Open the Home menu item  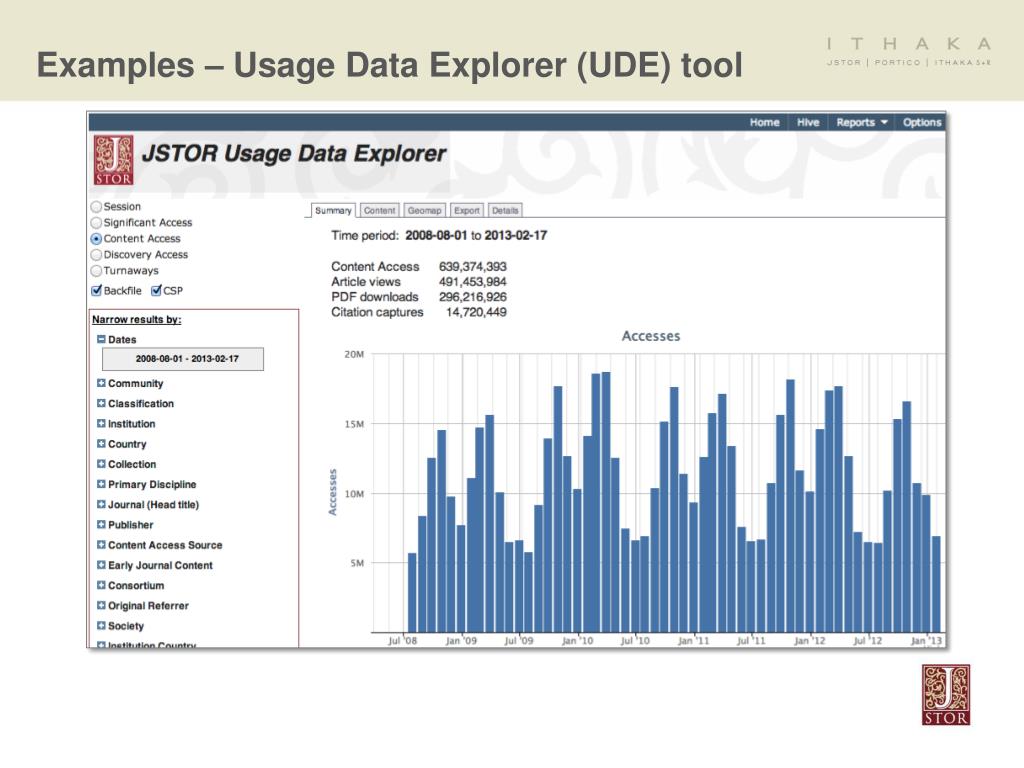765,122
